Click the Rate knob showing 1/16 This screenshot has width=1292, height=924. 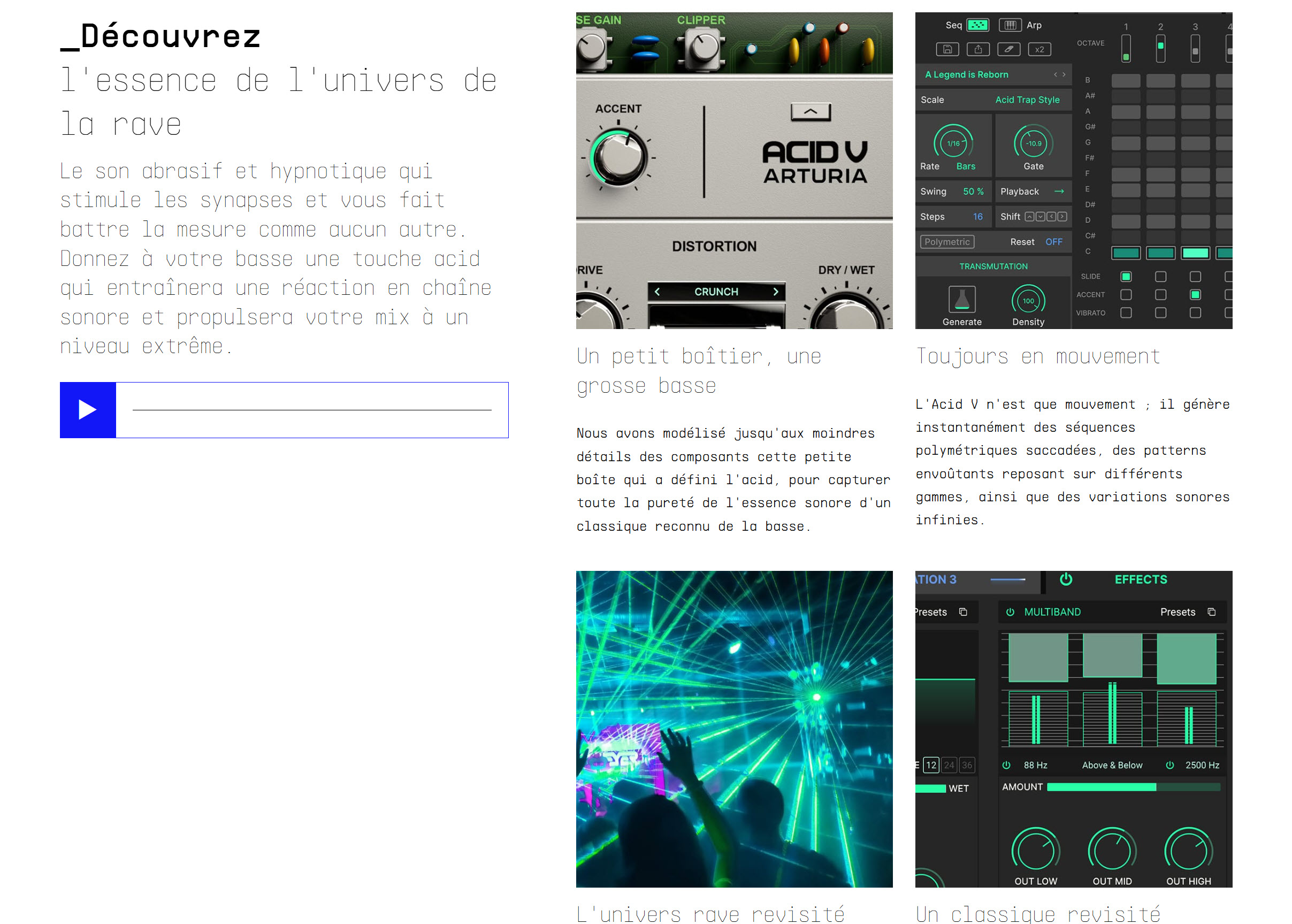click(953, 143)
